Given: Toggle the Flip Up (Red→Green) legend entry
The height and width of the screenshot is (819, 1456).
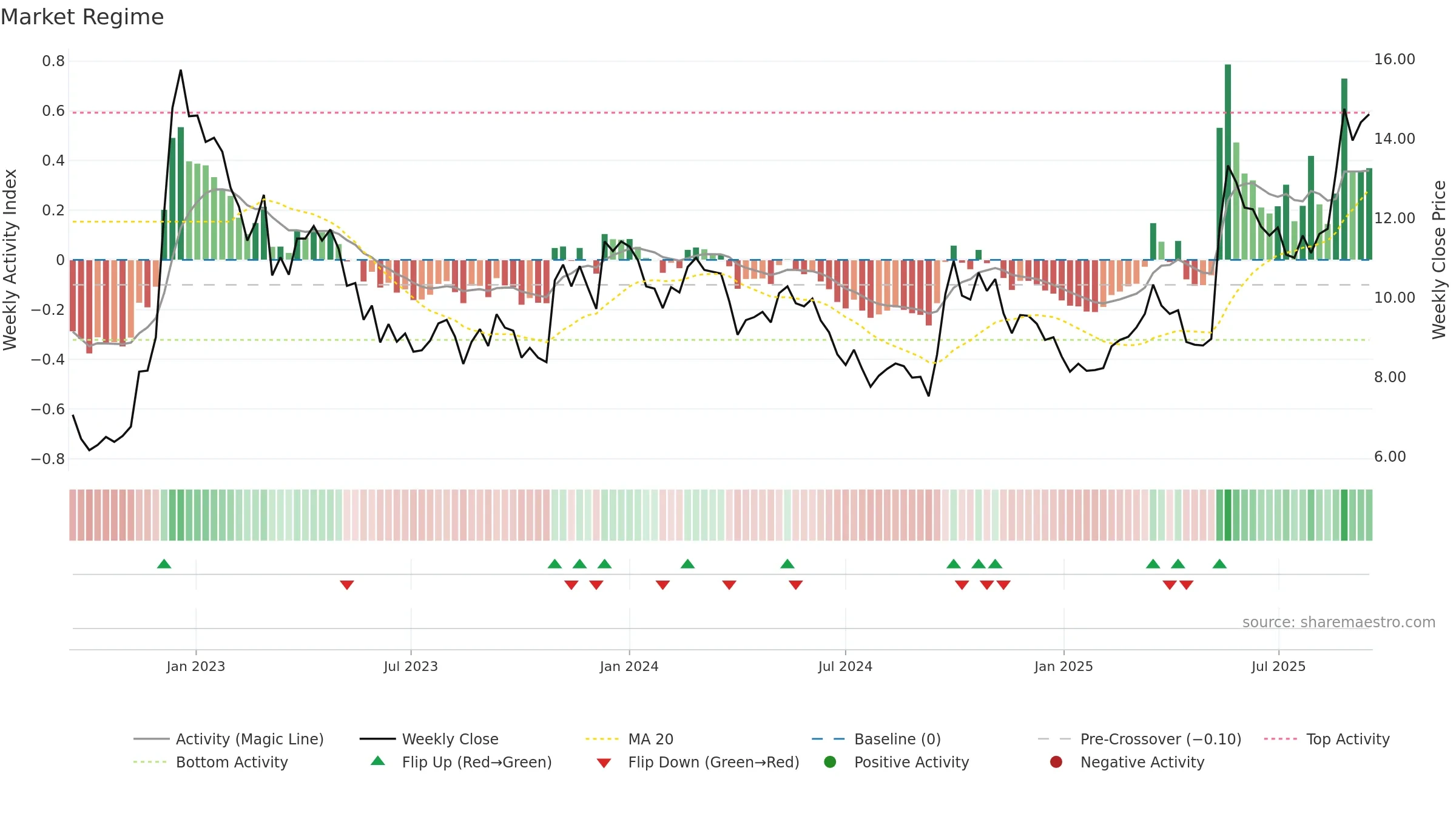Looking at the screenshot, I should click(461, 762).
